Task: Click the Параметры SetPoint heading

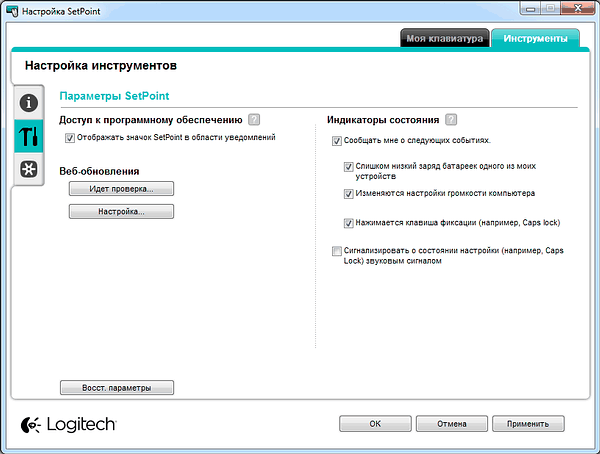Action: tap(114, 96)
